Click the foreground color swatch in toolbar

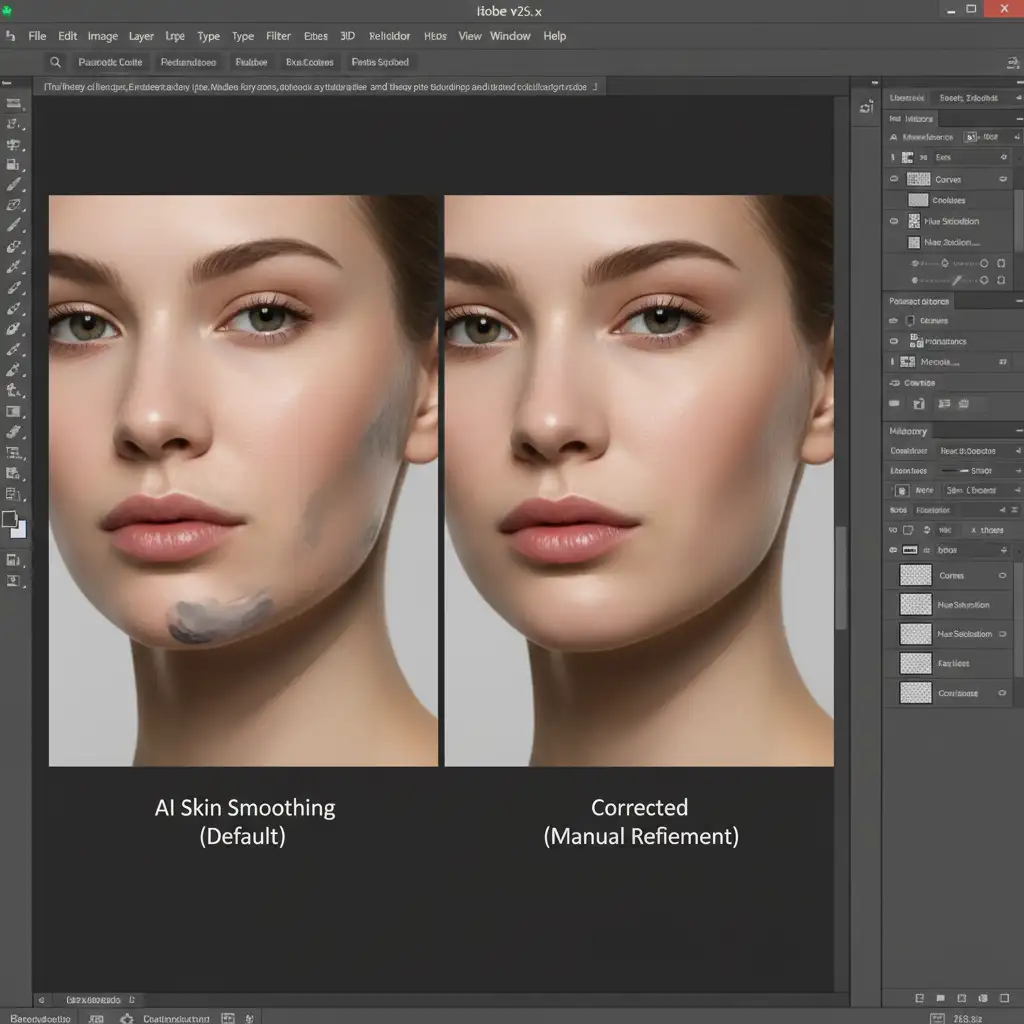click(x=10, y=519)
